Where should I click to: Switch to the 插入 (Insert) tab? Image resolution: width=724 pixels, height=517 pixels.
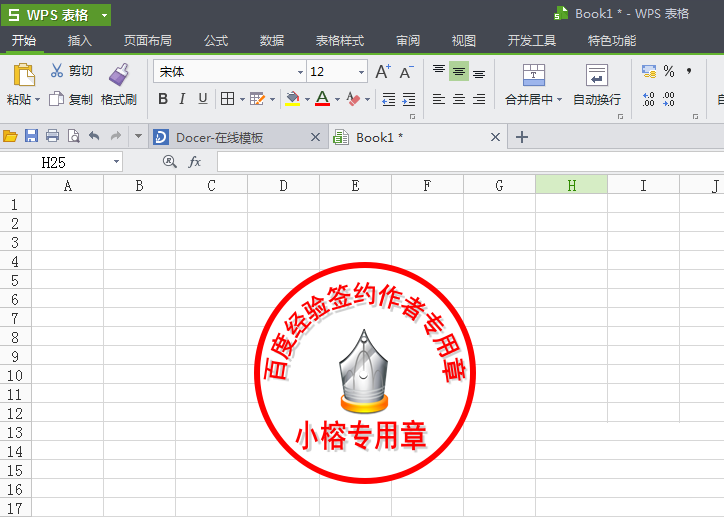click(80, 41)
